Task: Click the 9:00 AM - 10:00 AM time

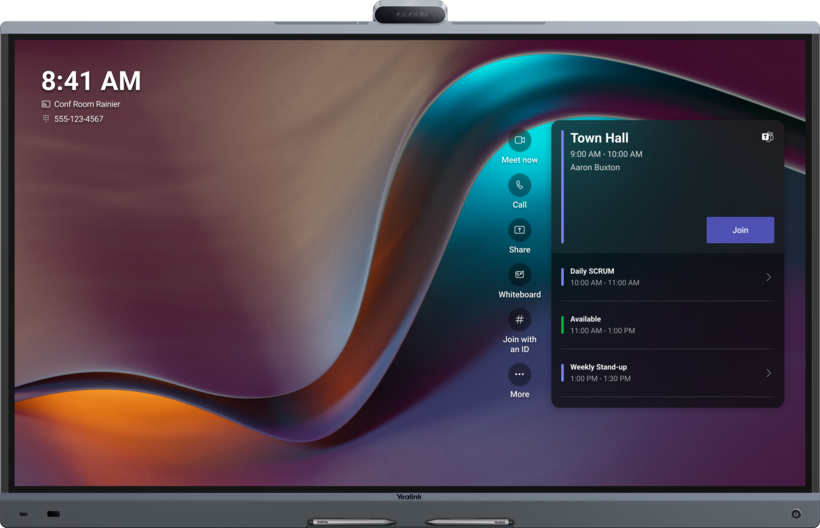Action: pyautogui.click(x=606, y=154)
